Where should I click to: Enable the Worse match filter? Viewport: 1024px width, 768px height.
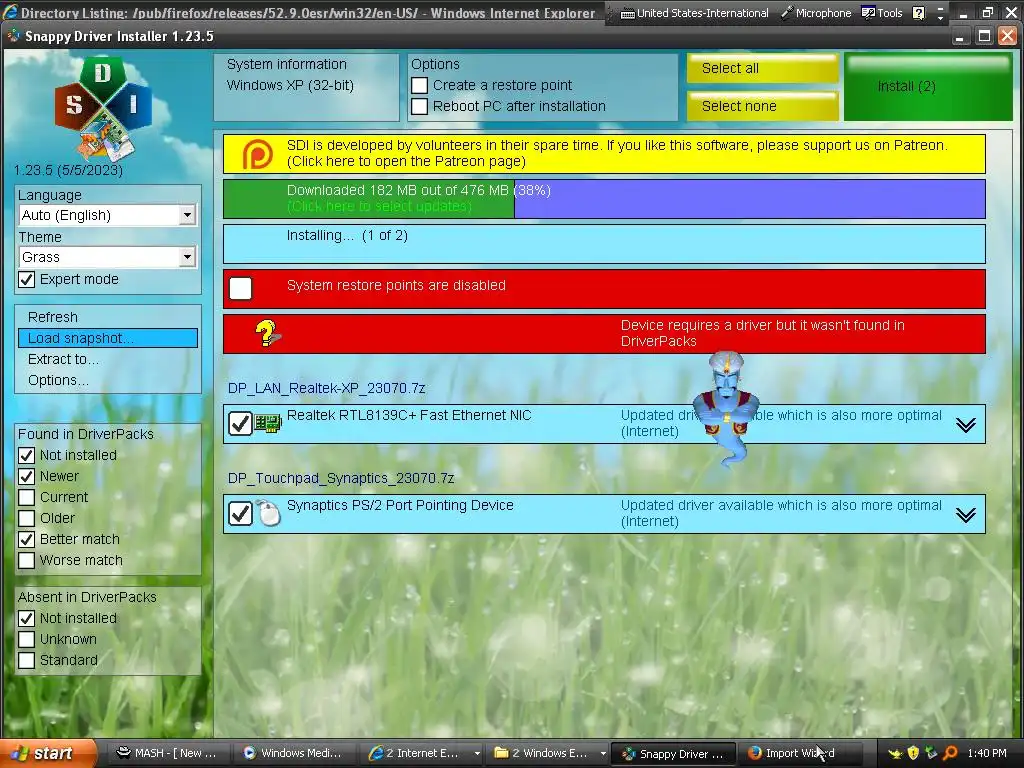pos(27,560)
